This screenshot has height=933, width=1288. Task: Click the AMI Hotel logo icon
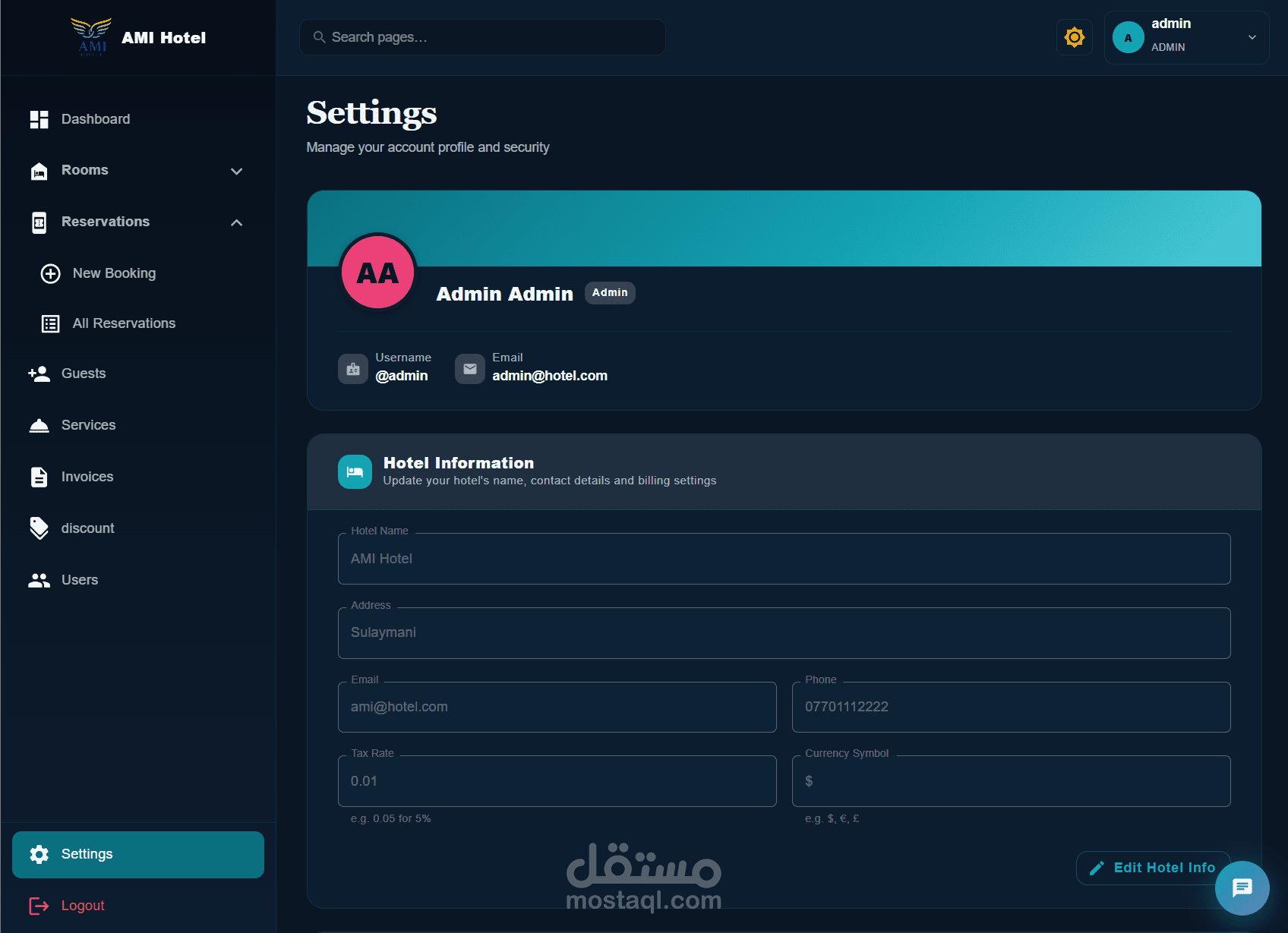[92, 37]
